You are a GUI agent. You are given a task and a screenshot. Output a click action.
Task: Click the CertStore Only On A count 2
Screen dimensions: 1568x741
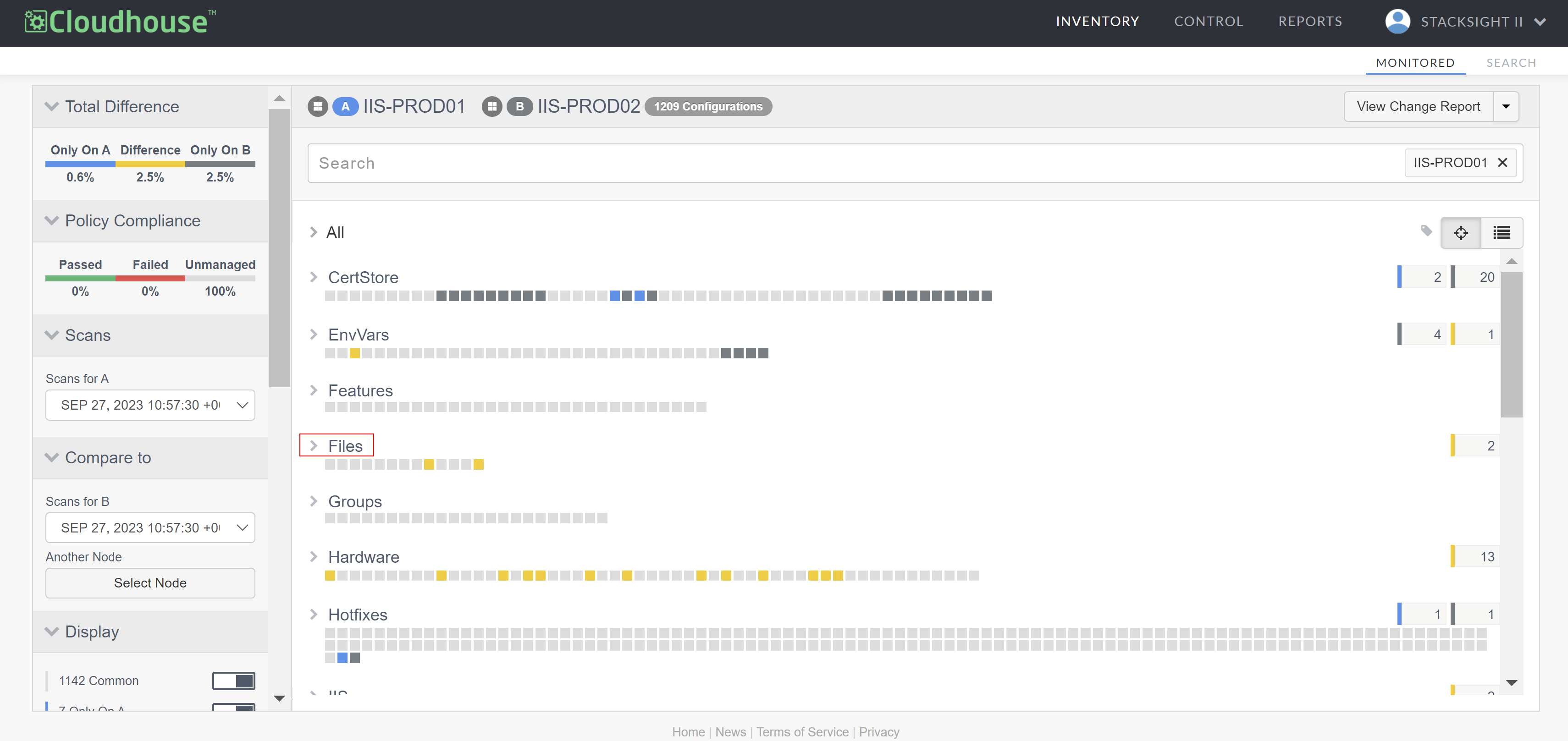[1422, 277]
